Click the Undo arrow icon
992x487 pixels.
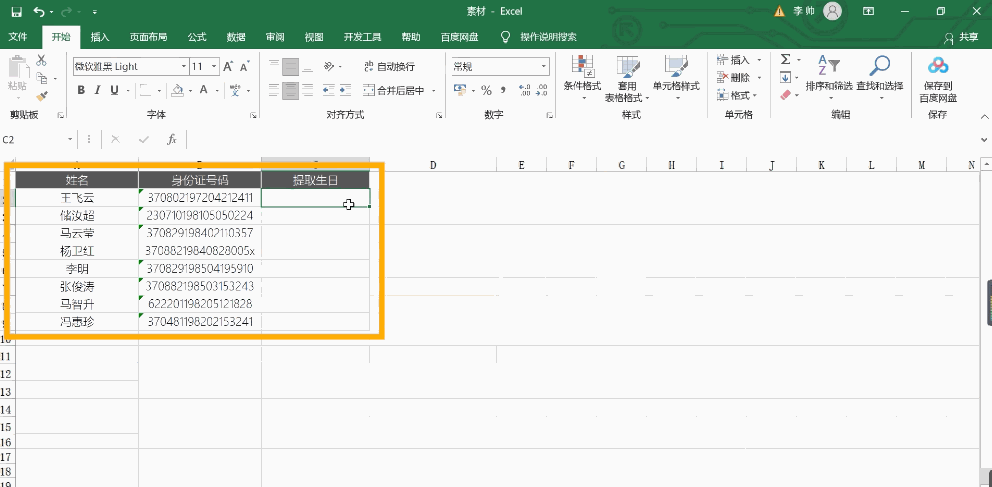click(39, 11)
